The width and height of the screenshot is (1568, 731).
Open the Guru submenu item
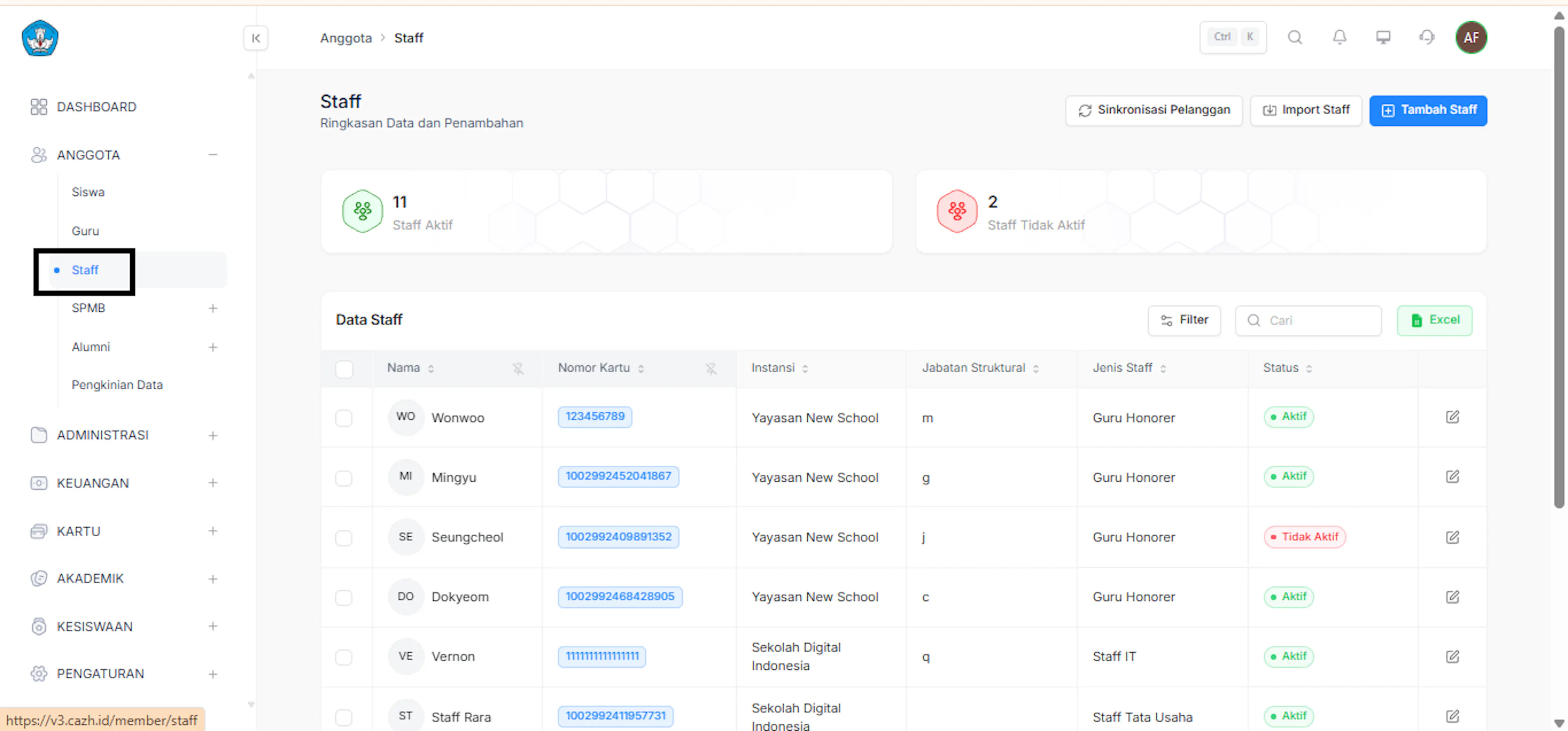click(x=85, y=231)
